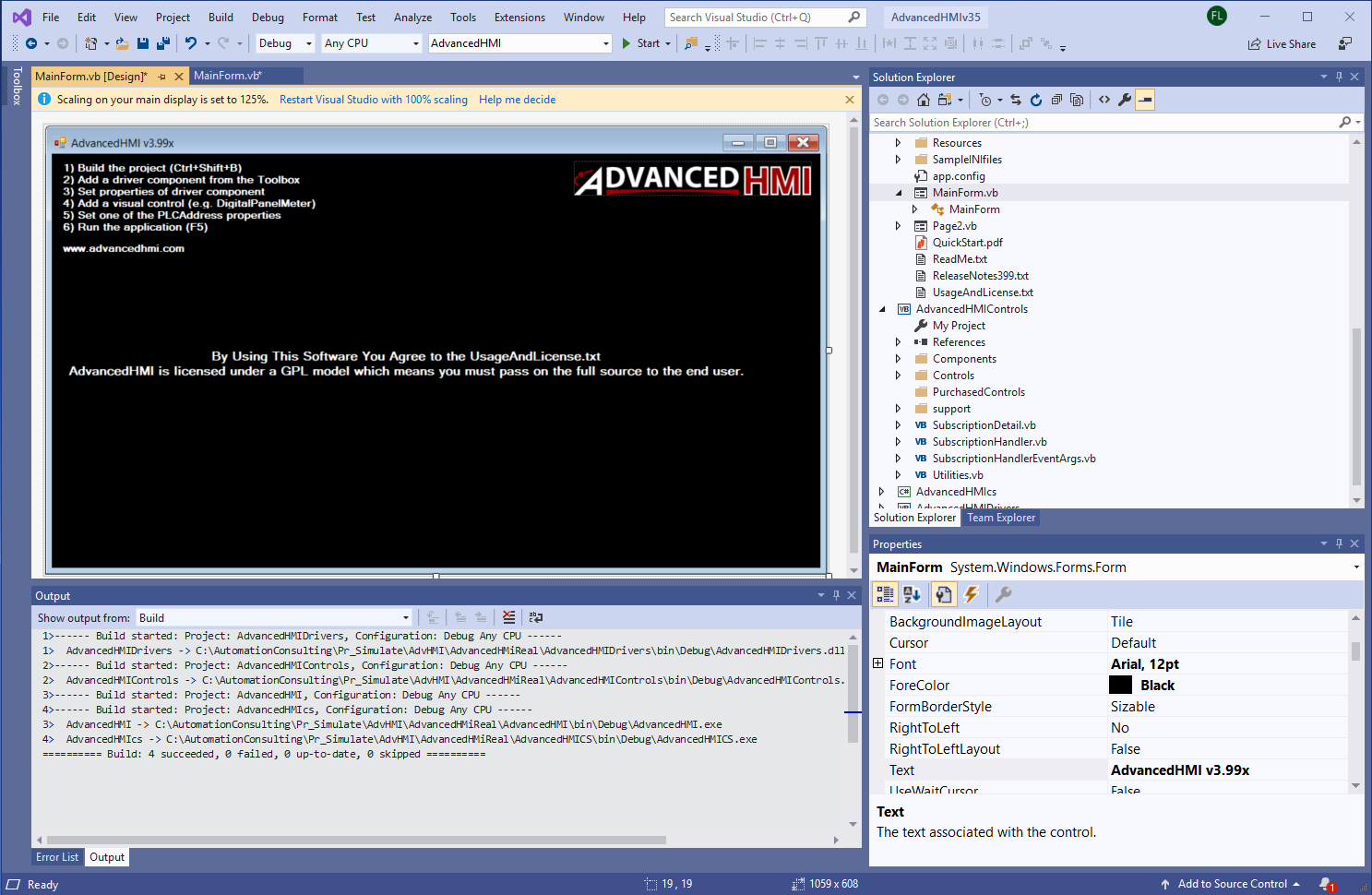Click 'Restart Visual Studio with 100% scaling' link
Viewport: 1372px width, 895px height.
pyautogui.click(x=373, y=99)
